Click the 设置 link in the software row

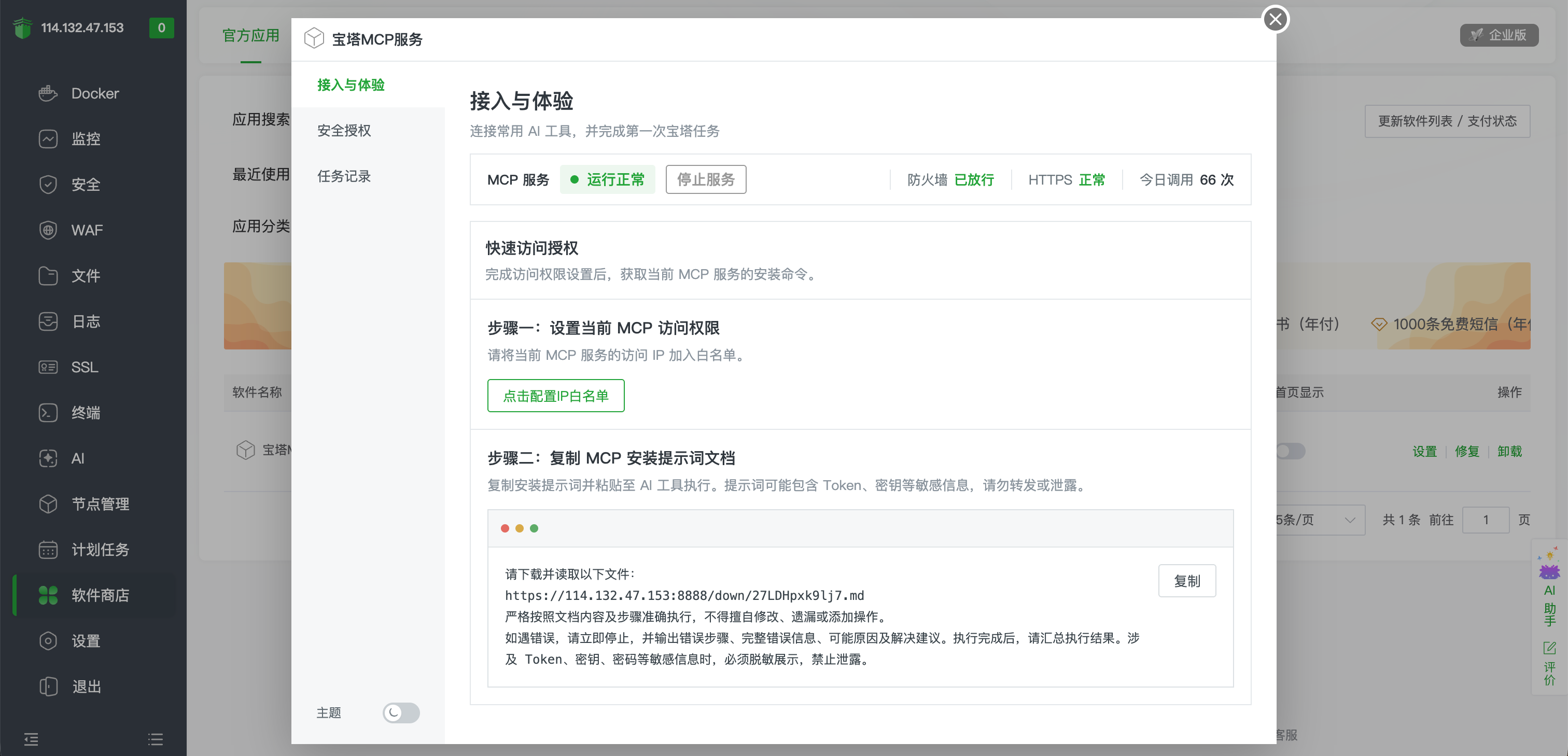(1424, 452)
